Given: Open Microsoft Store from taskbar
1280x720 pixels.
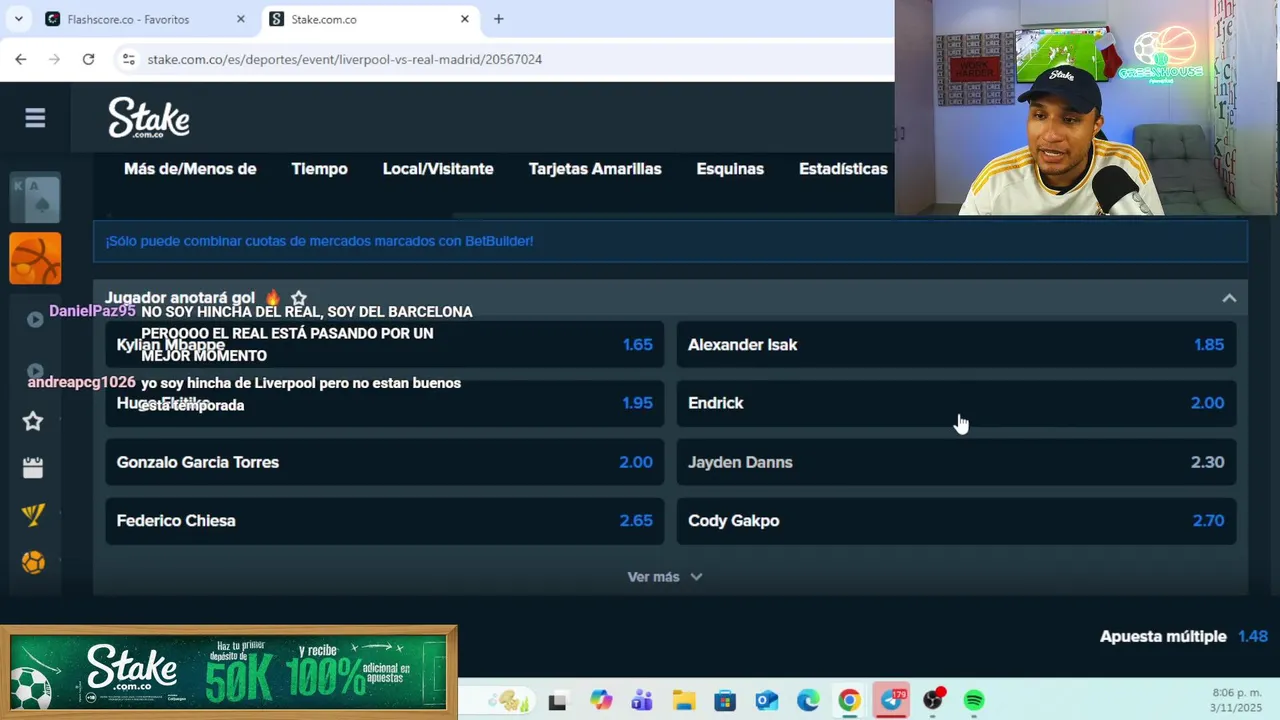Looking at the screenshot, I should point(725,701).
